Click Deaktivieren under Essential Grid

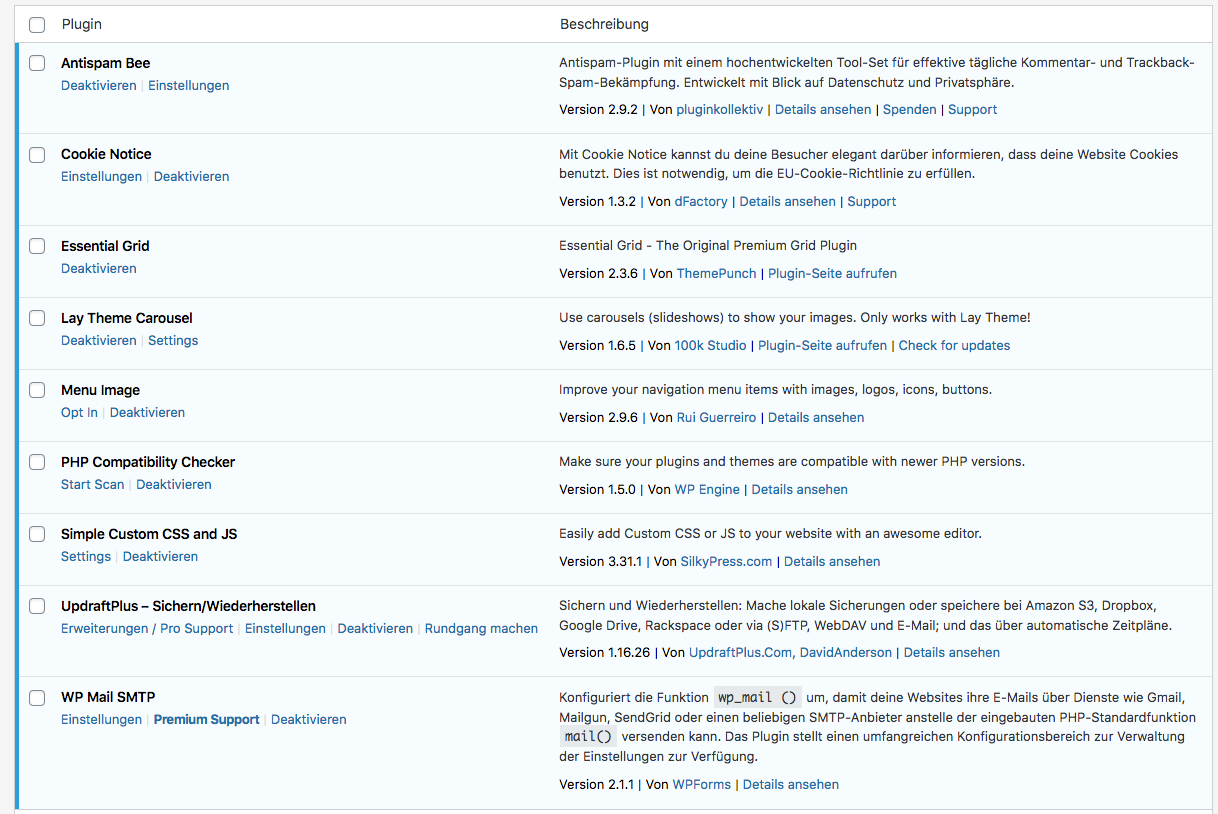click(x=98, y=269)
